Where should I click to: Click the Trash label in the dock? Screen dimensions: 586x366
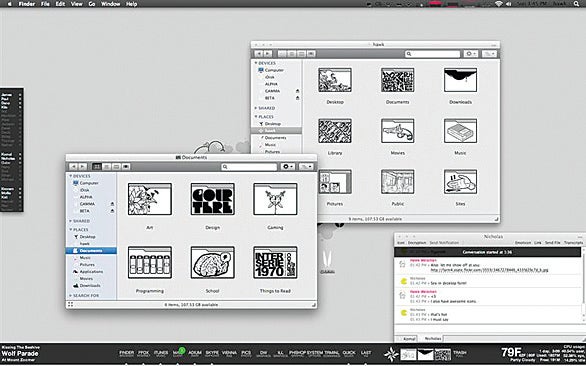[460, 353]
